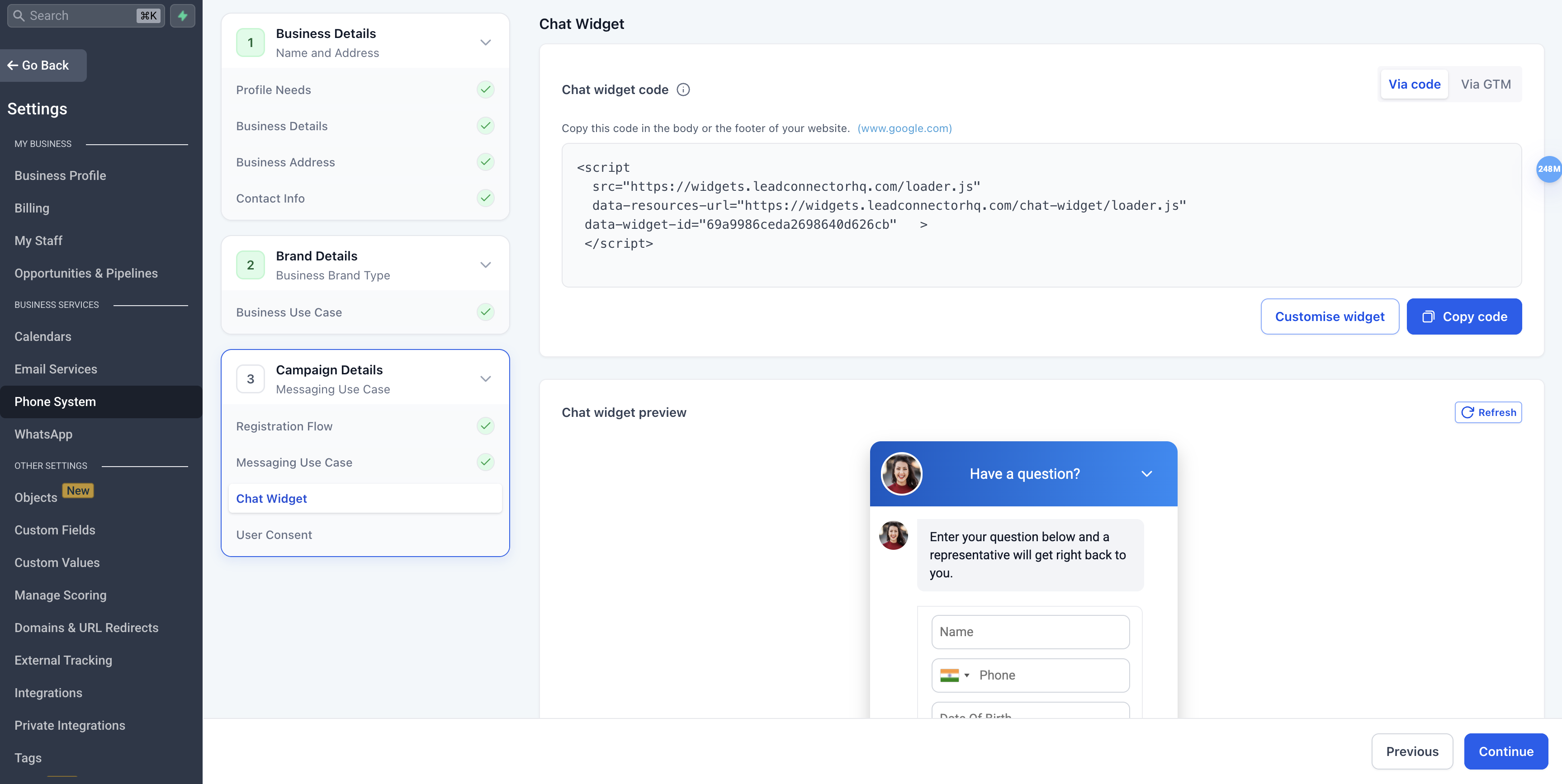Click the Go Back arrow icon

tap(12, 66)
